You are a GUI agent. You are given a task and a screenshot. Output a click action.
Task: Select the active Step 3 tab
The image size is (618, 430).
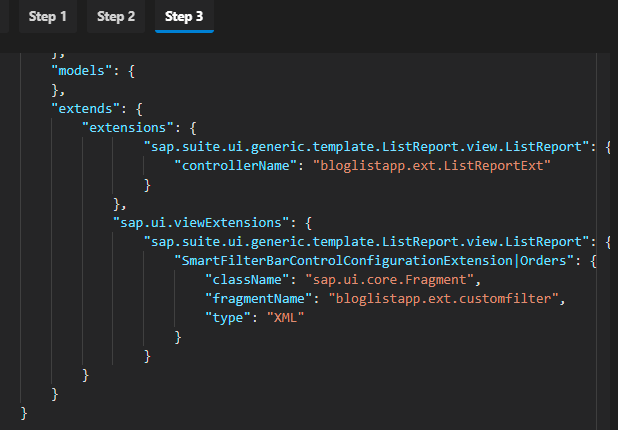(184, 16)
